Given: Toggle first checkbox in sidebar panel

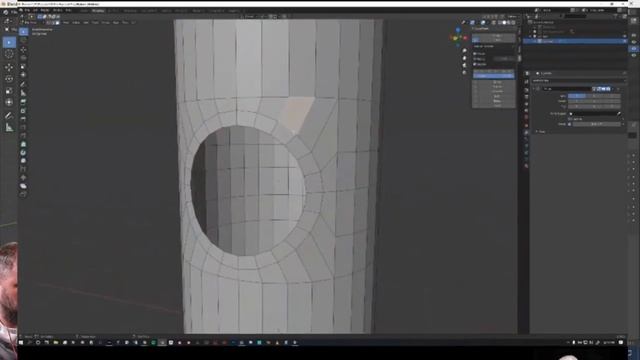Looking at the screenshot, I should click(475, 53).
